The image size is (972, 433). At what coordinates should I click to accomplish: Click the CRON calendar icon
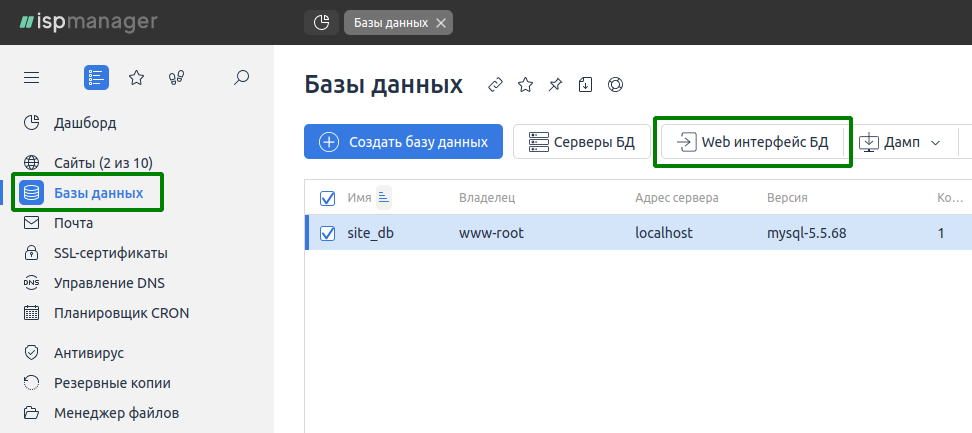tap(31, 313)
